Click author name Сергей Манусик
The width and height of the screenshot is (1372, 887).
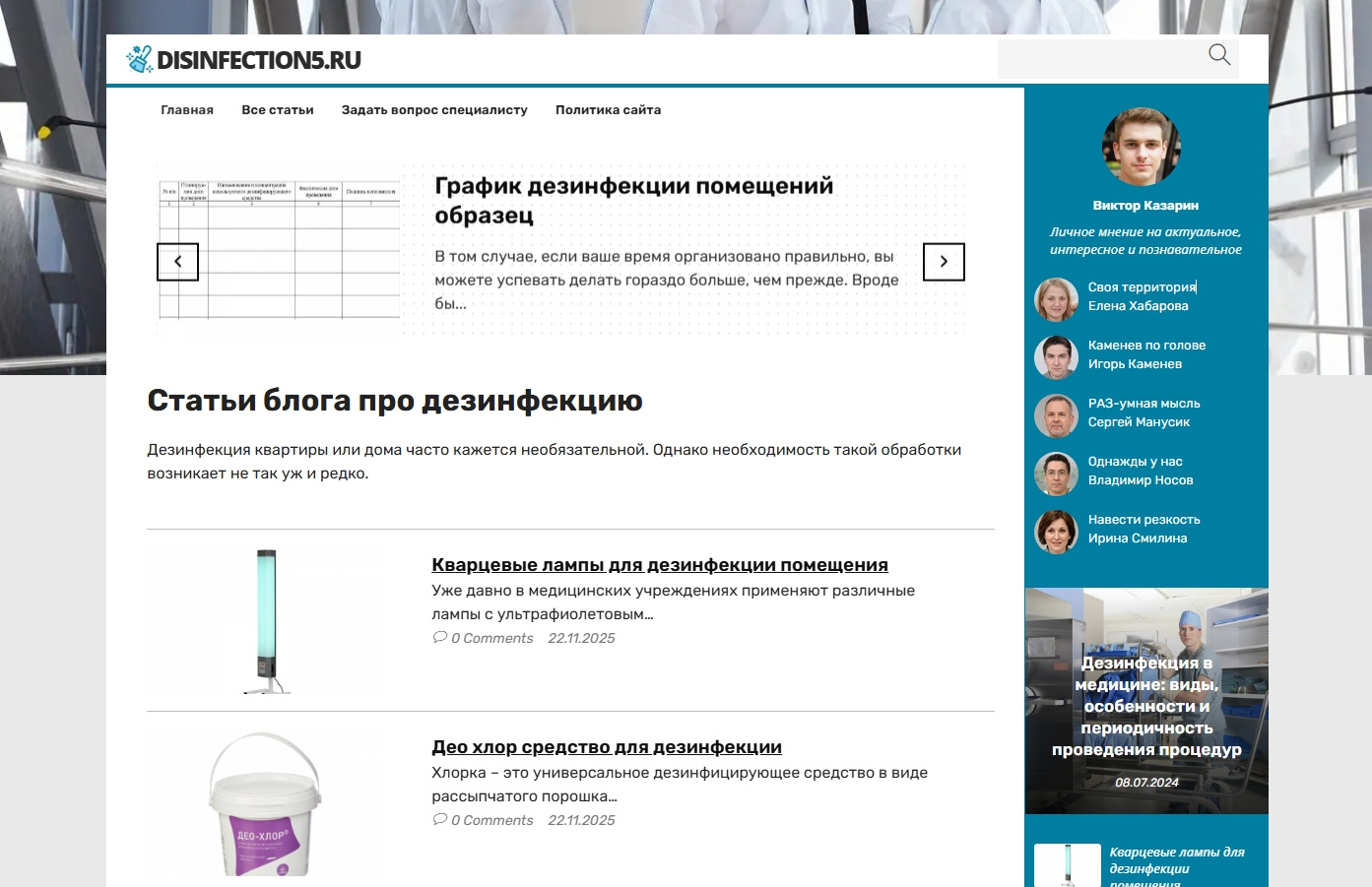[1139, 422]
